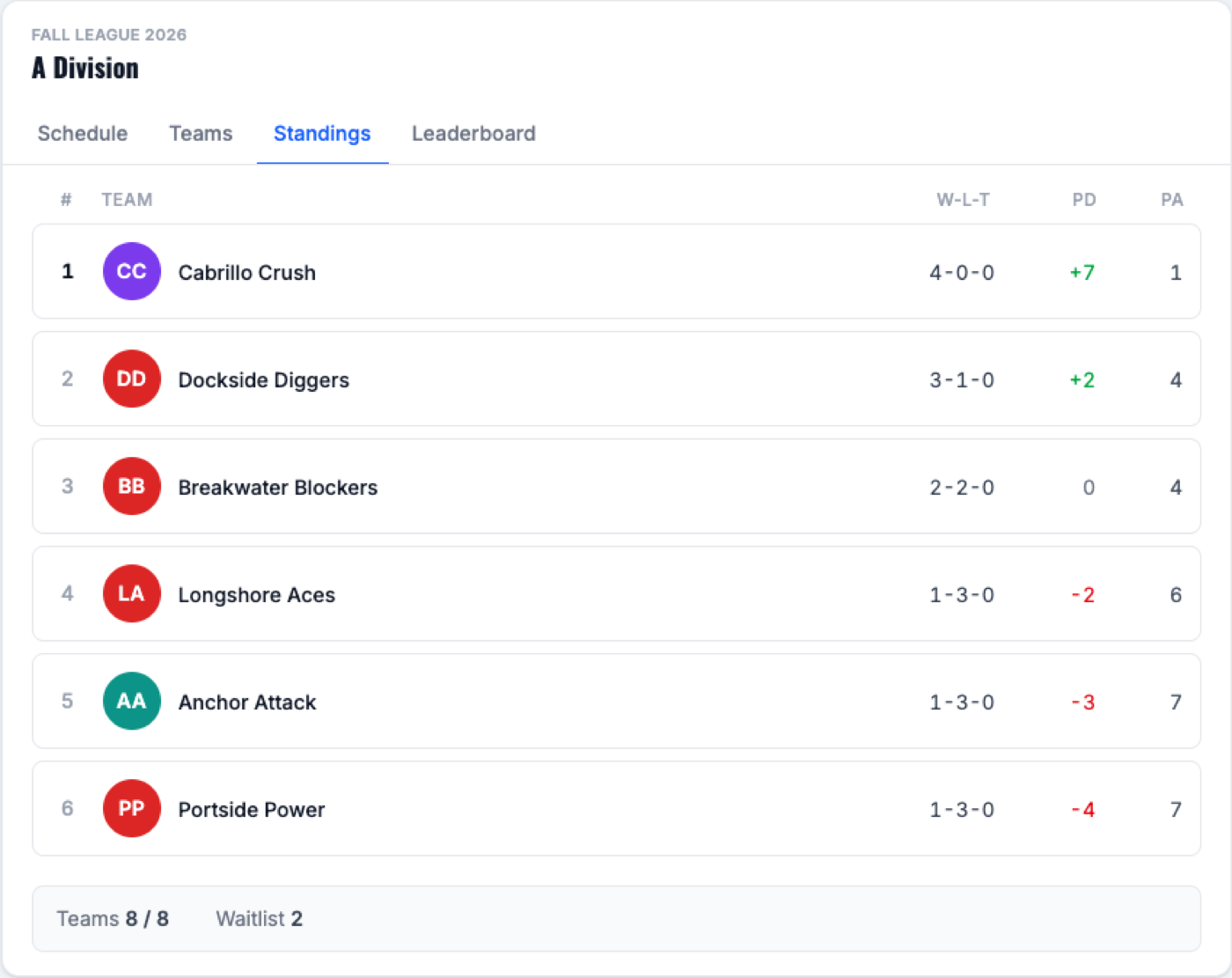The height and width of the screenshot is (978, 1232).
Task: Click Anchor Attack record 1-3-0
Action: [962, 702]
